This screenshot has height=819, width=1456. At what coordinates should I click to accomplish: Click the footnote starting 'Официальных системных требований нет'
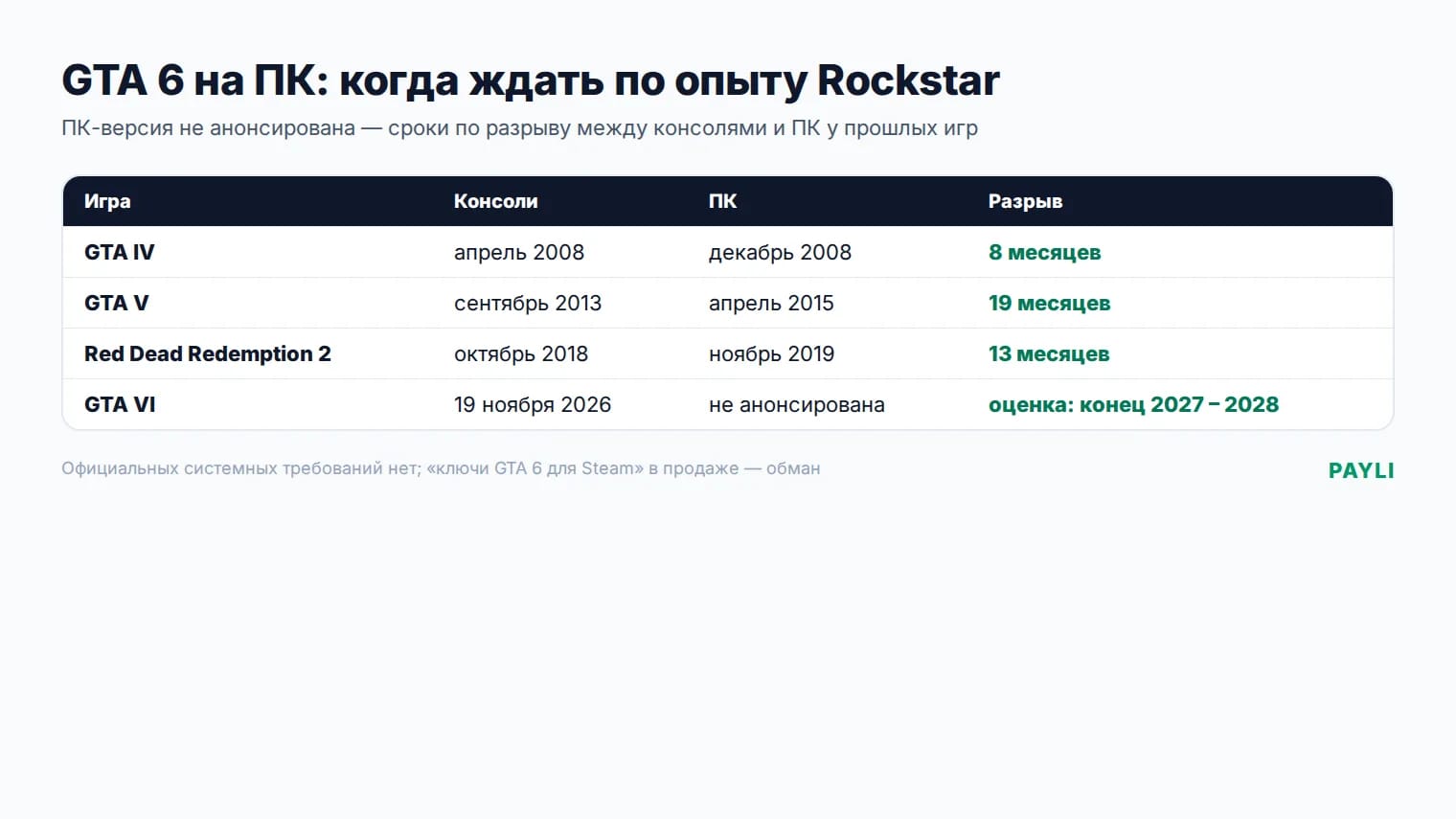[x=441, y=468]
